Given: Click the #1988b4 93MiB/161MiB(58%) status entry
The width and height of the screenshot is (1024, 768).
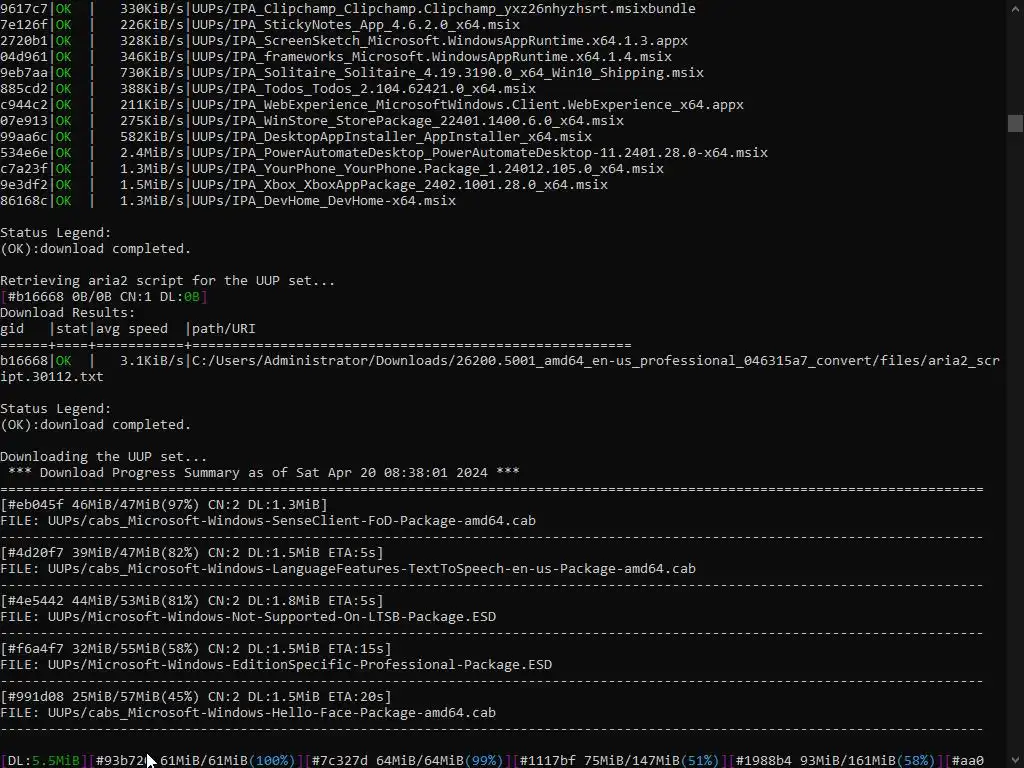Looking at the screenshot, I should [x=835, y=761].
